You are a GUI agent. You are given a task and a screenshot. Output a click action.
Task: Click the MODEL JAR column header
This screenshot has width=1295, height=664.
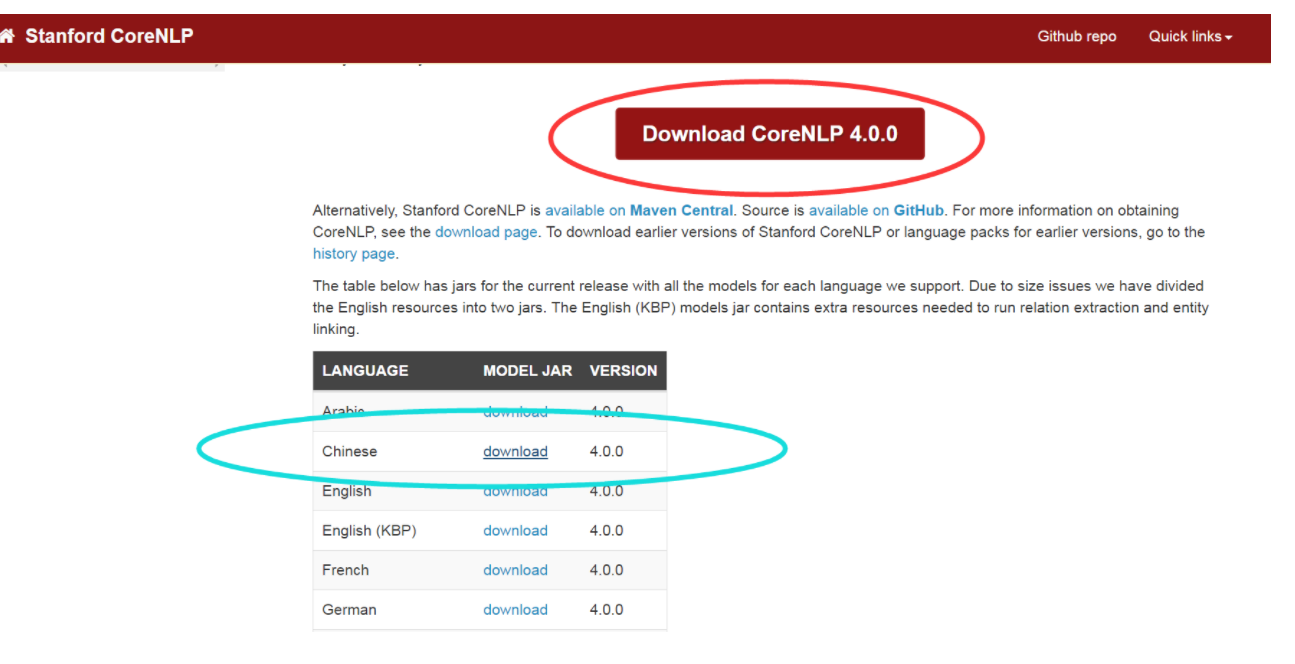[x=528, y=371]
